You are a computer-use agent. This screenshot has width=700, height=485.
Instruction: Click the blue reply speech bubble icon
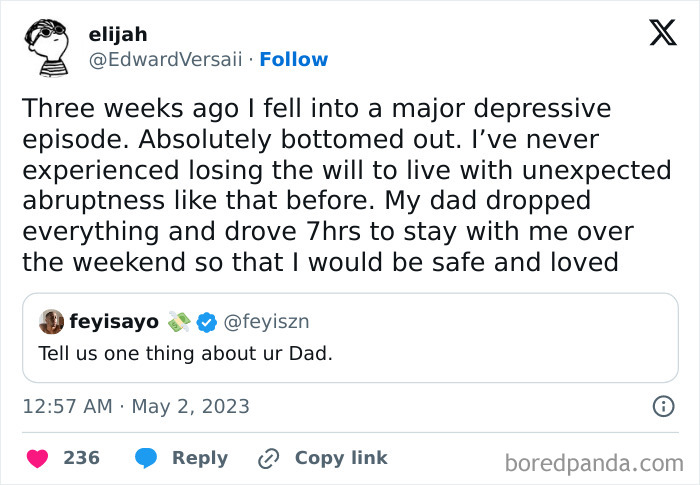click(146, 458)
